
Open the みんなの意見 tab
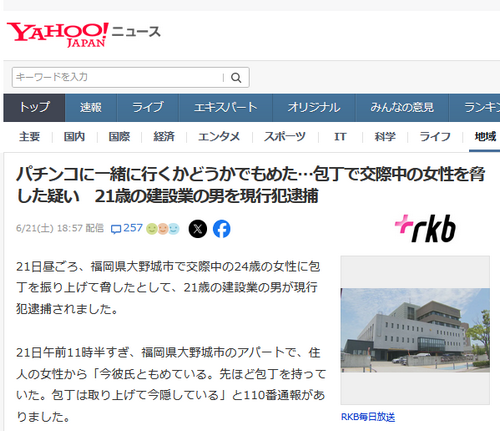pos(402,108)
